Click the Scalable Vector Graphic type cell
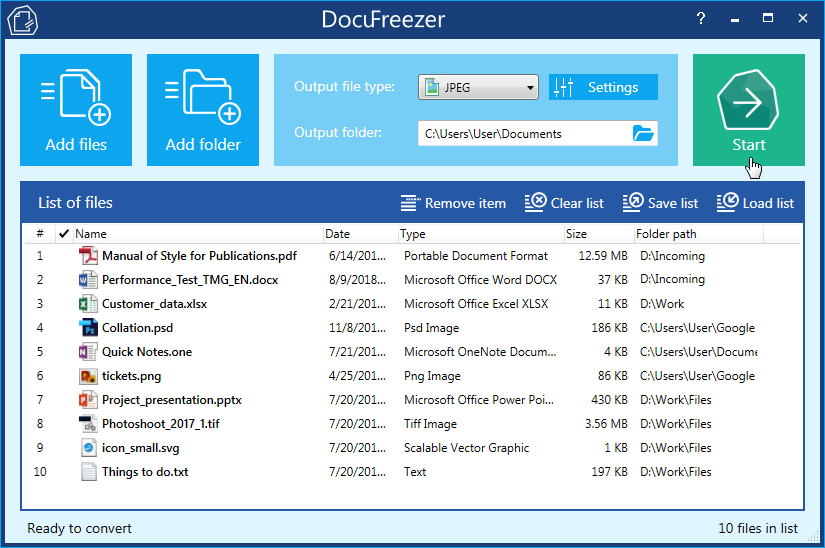 point(467,448)
